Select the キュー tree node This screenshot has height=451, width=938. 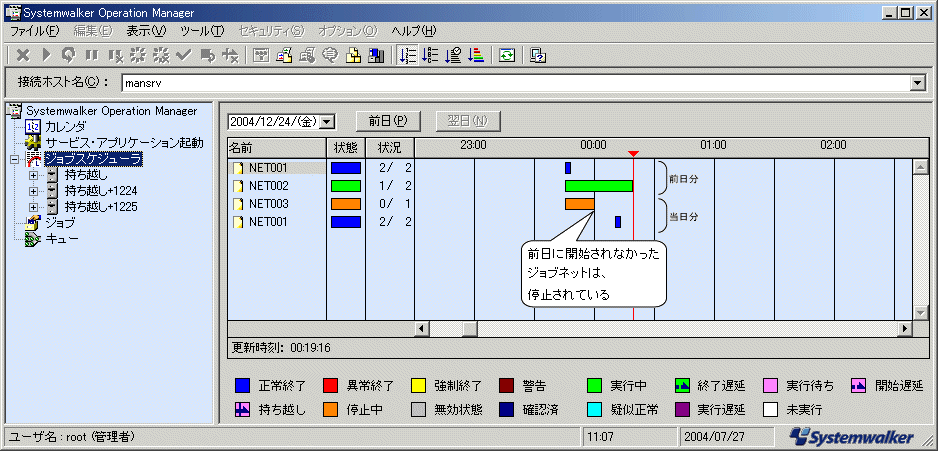[x=62, y=239]
